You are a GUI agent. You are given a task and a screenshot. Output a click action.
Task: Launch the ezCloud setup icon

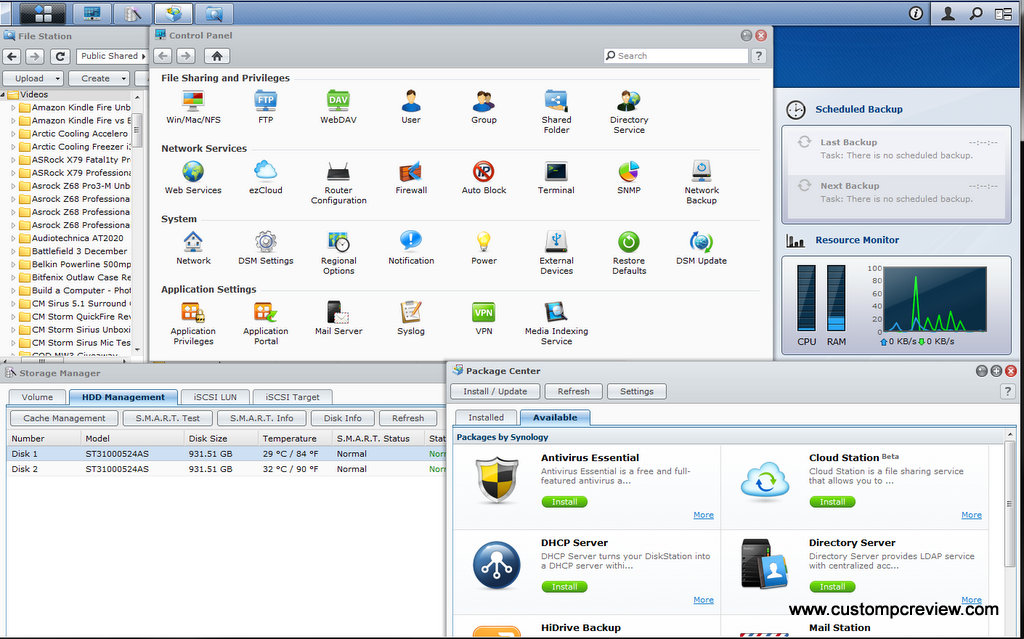click(x=266, y=177)
